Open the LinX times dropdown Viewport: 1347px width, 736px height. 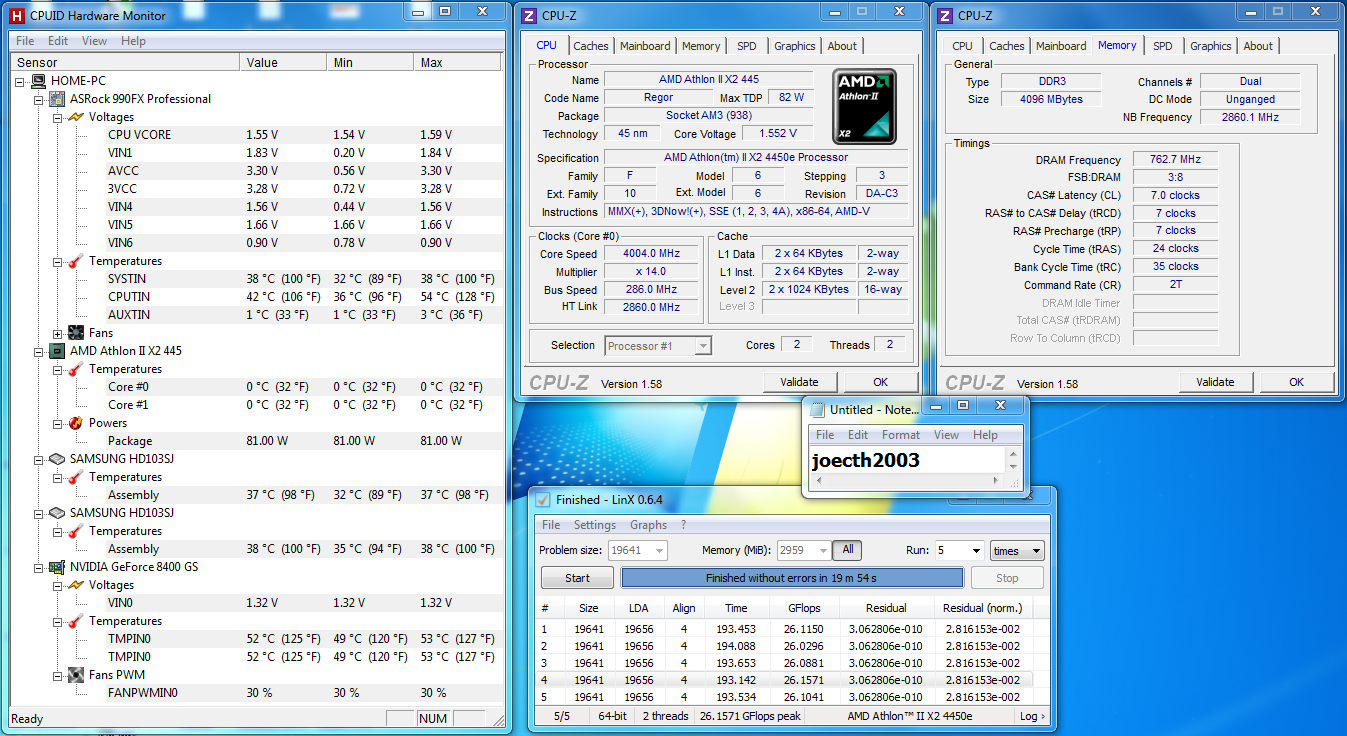(x=1036, y=551)
